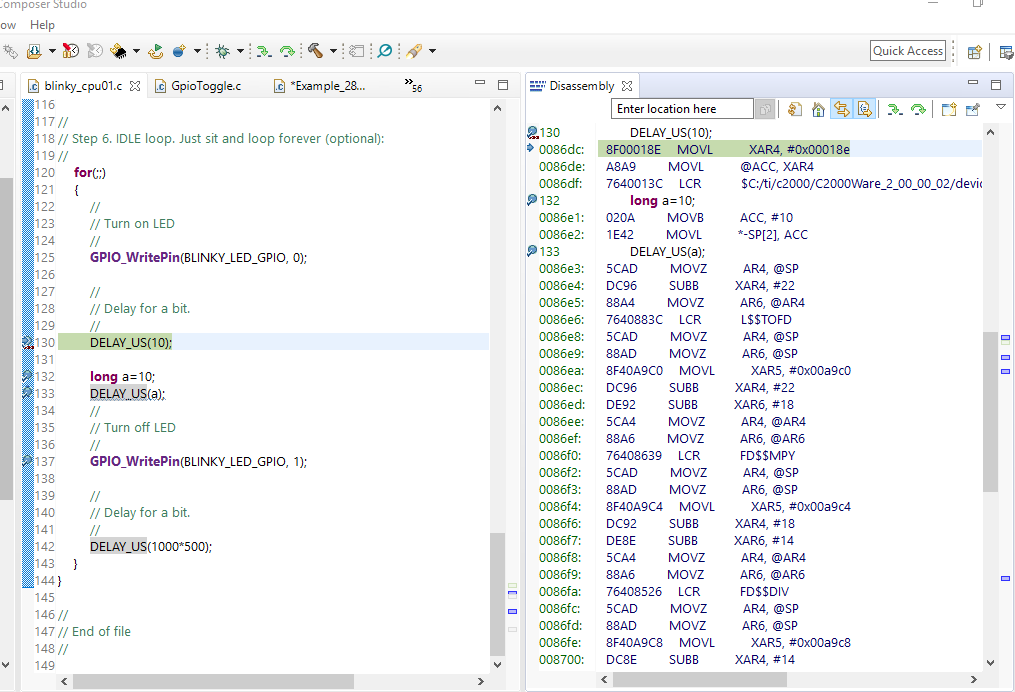
Task: Open the Help menu
Action: pos(42,24)
